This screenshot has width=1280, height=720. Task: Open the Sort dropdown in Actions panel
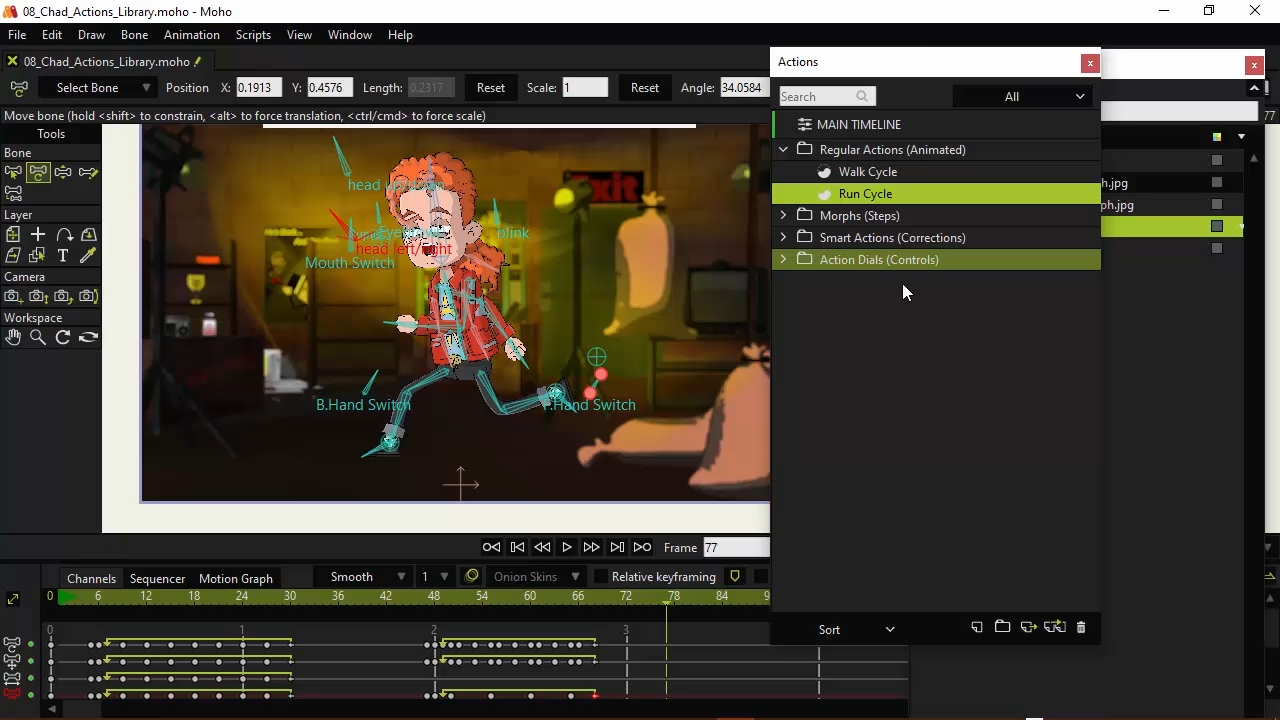pyautogui.click(x=856, y=630)
